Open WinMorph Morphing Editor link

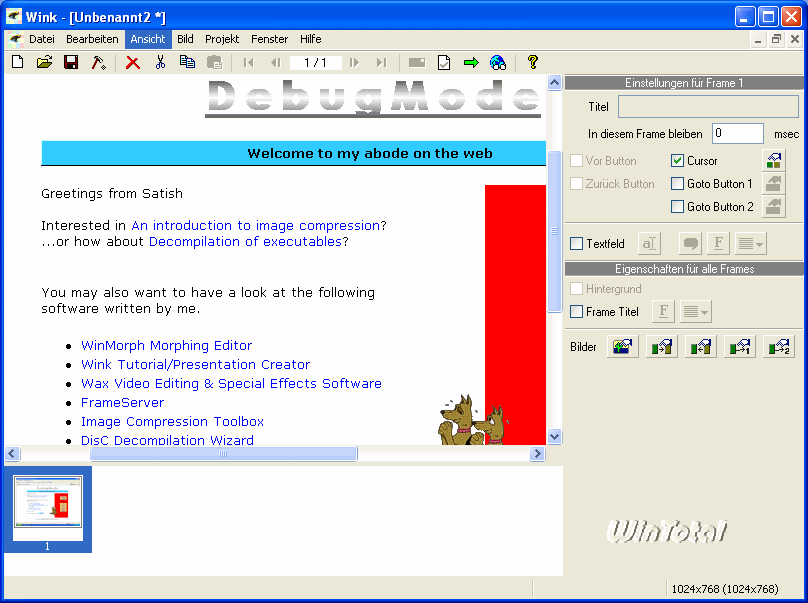coord(166,345)
